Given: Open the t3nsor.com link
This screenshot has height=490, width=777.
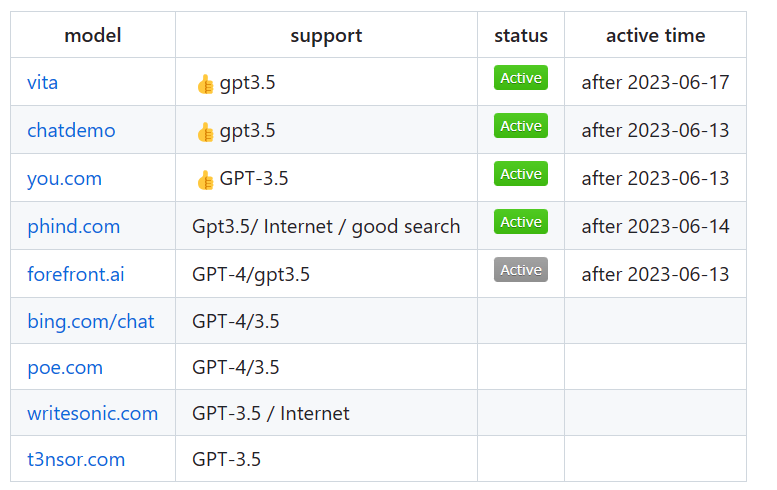Looking at the screenshot, I should [76, 459].
